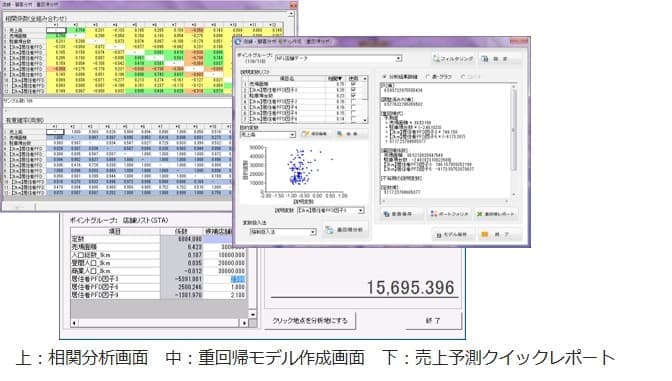The height and width of the screenshot is (381, 672).
Task: Enable the fourth variable's use checkbox
Action: click(353, 101)
